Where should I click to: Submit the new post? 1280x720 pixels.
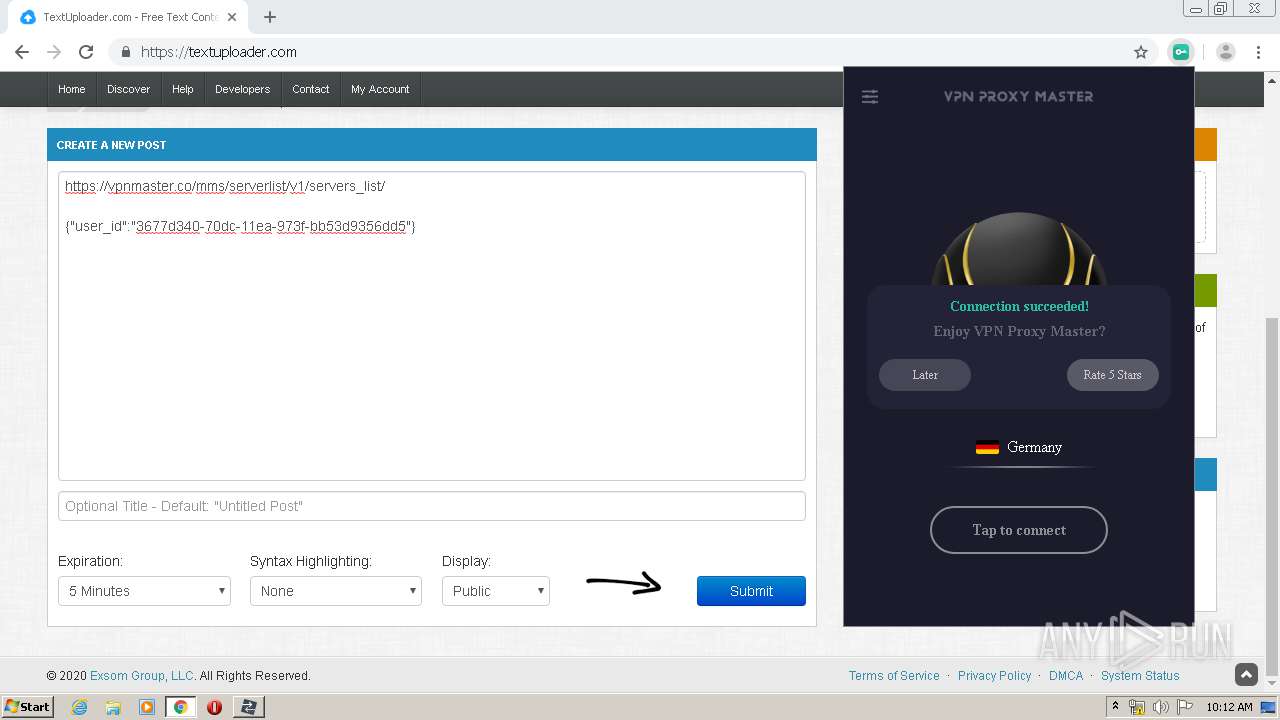[751, 591]
